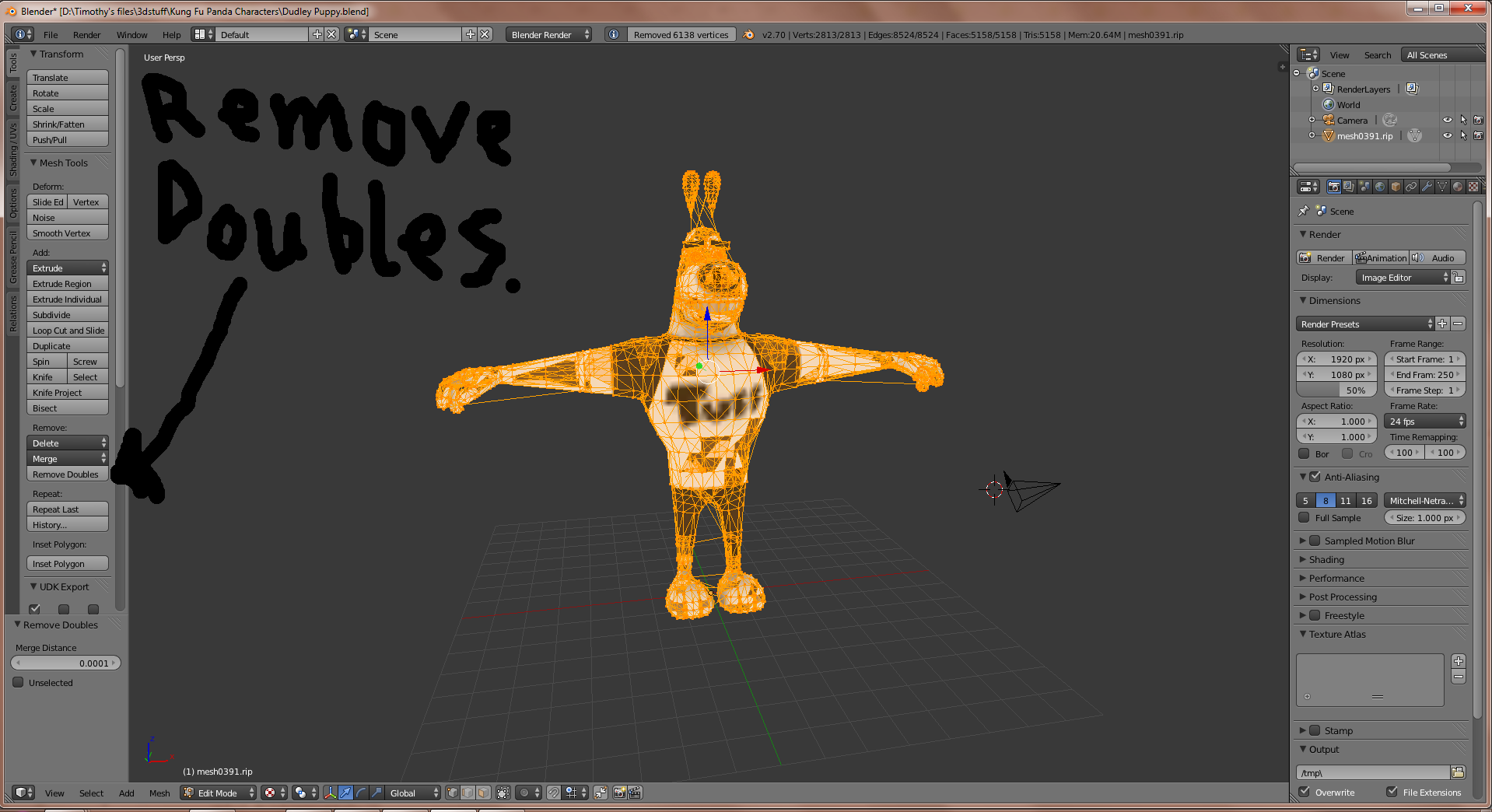This screenshot has height=812, width=1492.
Task: Toggle snap during transform magnet icon
Action: [x=553, y=793]
